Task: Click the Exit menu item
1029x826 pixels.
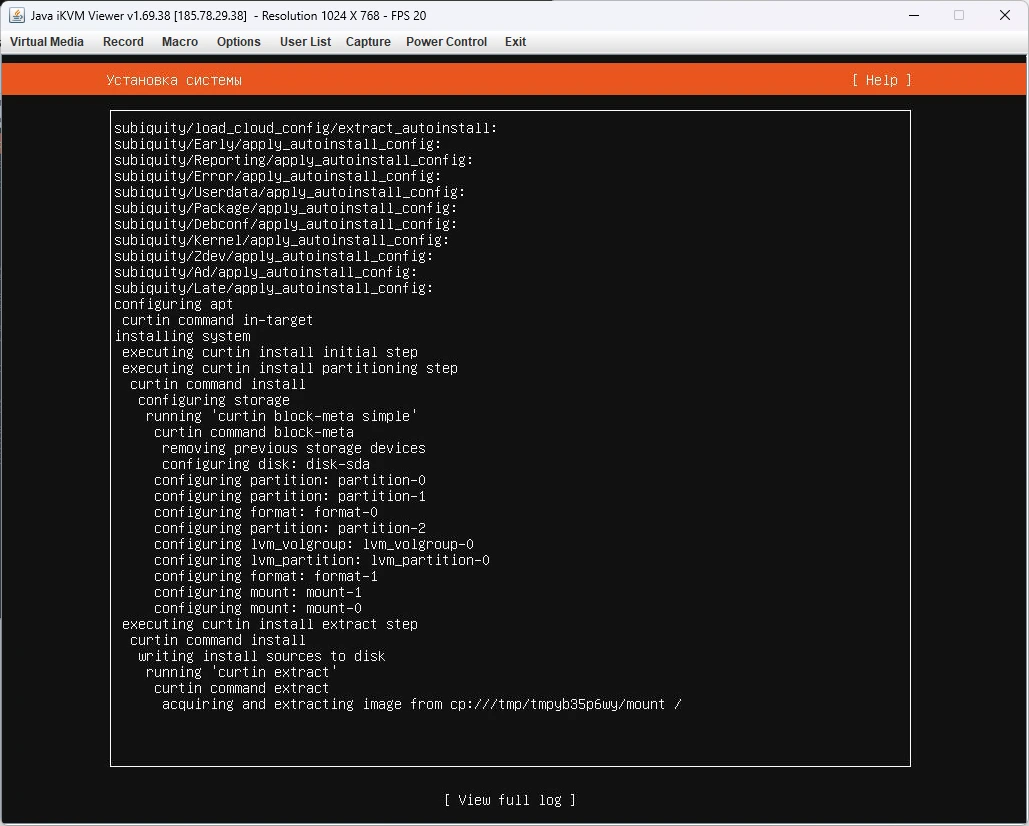Action: click(x=515, y=42)
